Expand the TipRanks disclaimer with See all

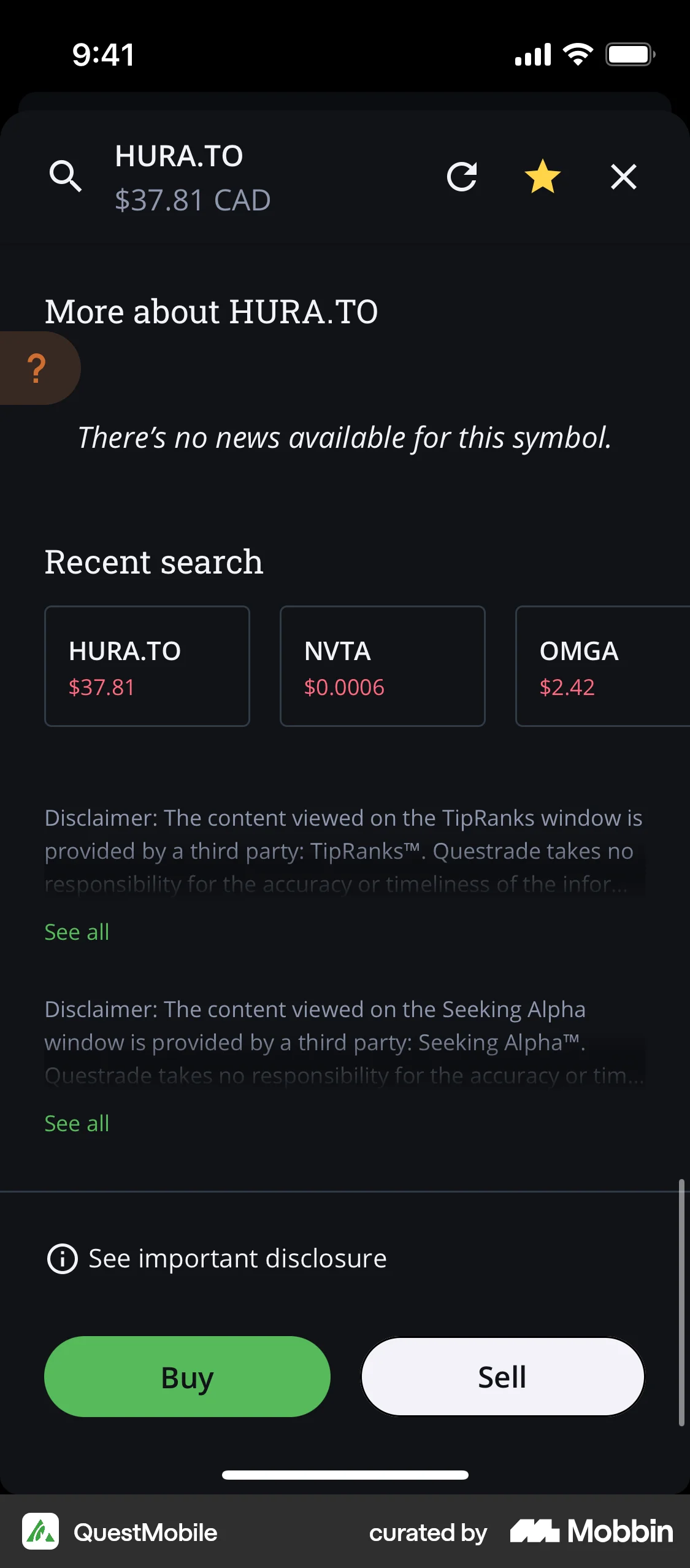(x=76, y=932)
